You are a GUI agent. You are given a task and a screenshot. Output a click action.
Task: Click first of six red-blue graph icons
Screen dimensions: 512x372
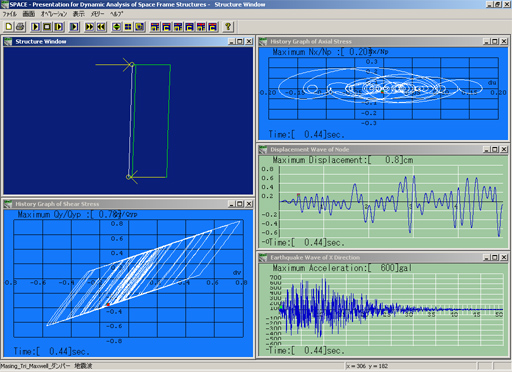click(155, 27)
